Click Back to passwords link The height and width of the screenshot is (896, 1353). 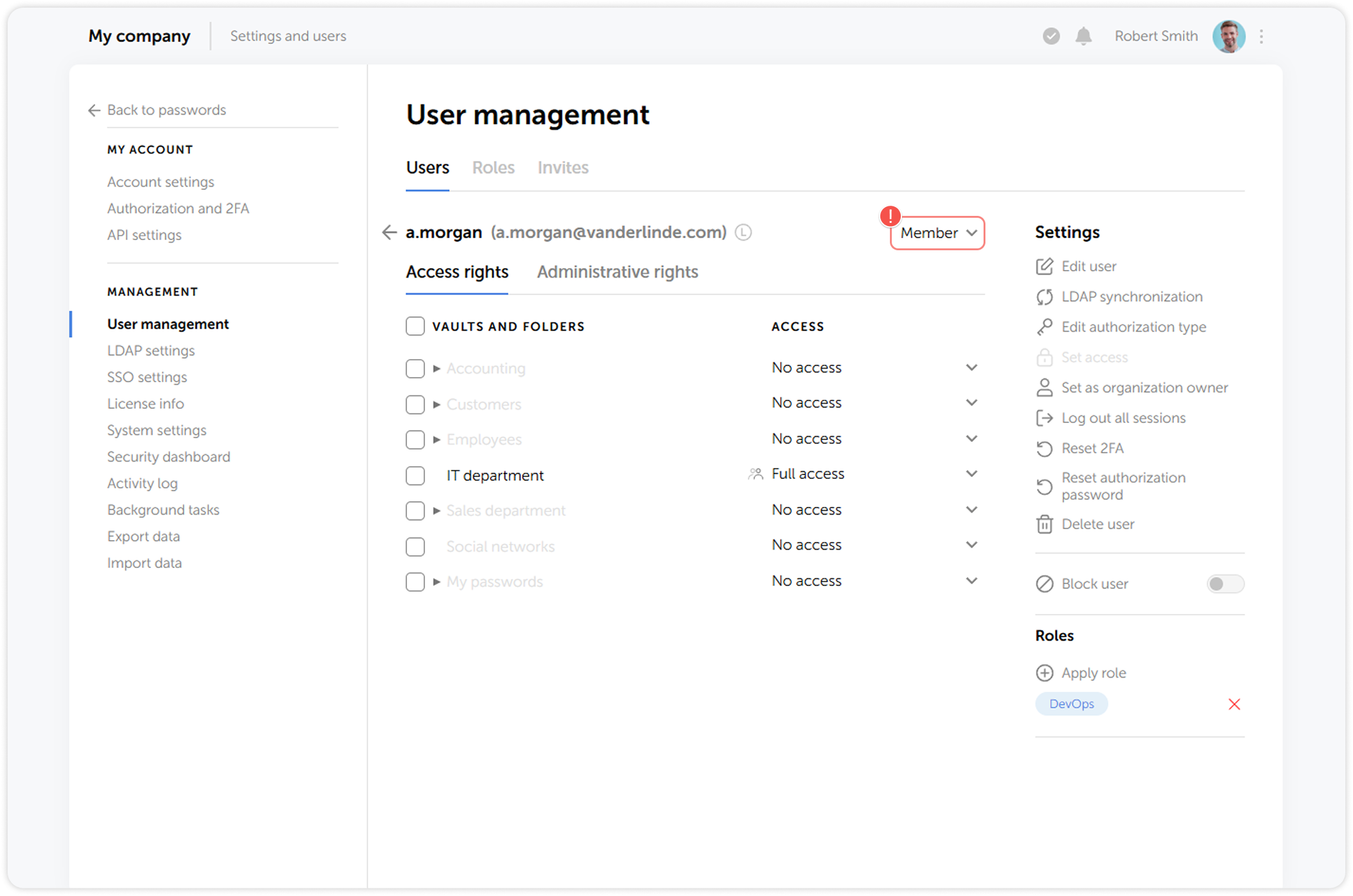167,110
